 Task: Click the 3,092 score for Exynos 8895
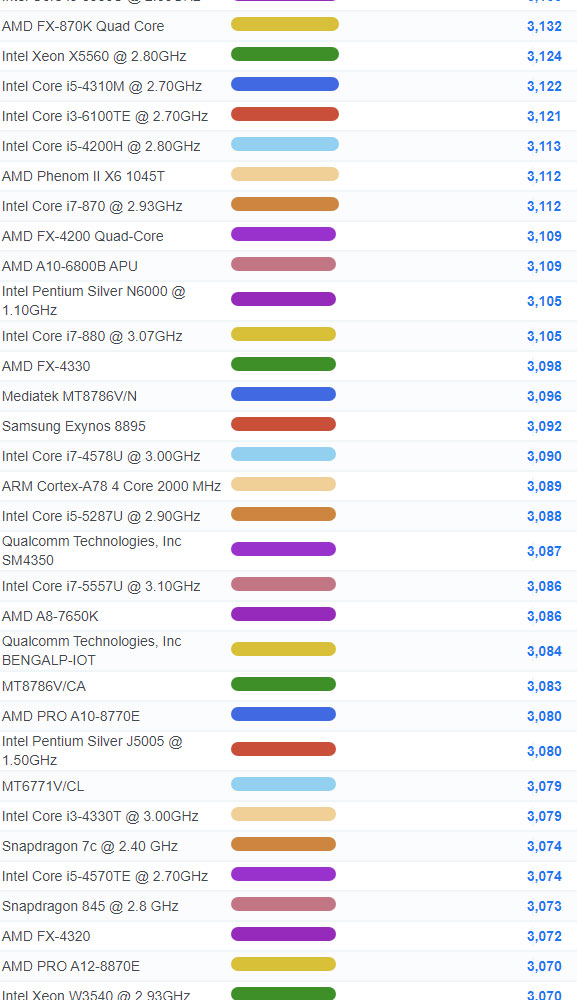(x=544, y=426)
